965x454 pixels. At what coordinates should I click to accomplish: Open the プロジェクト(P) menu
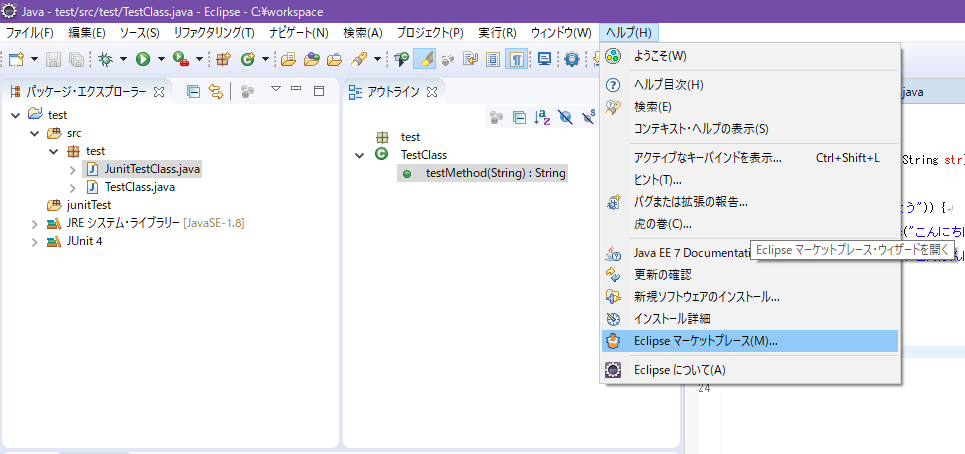click(x=430, y=33)
